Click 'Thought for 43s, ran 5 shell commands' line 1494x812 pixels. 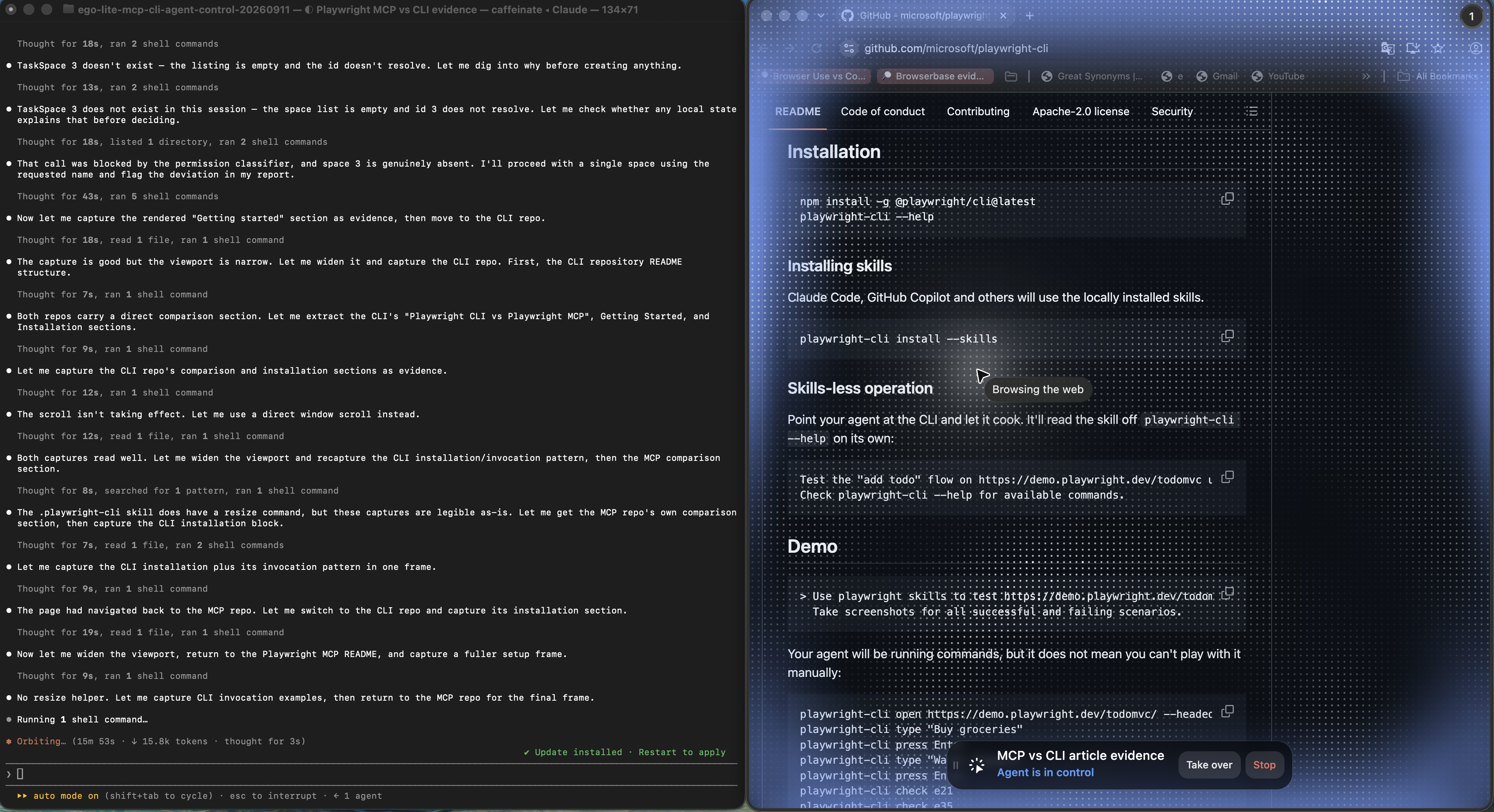point(118,197)
